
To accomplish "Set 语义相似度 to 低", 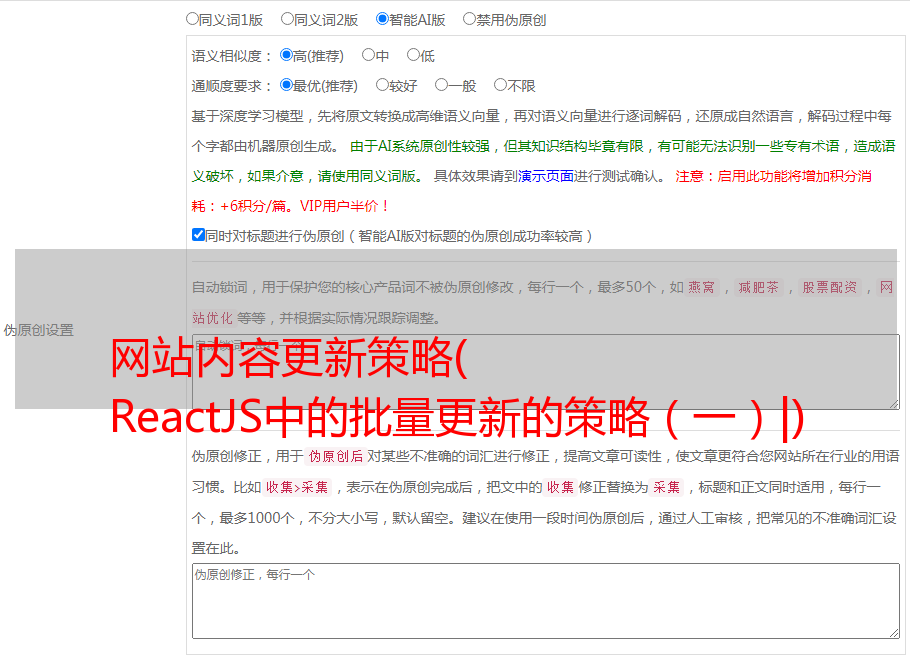I will pyautogui.click(x=413, y=55).
